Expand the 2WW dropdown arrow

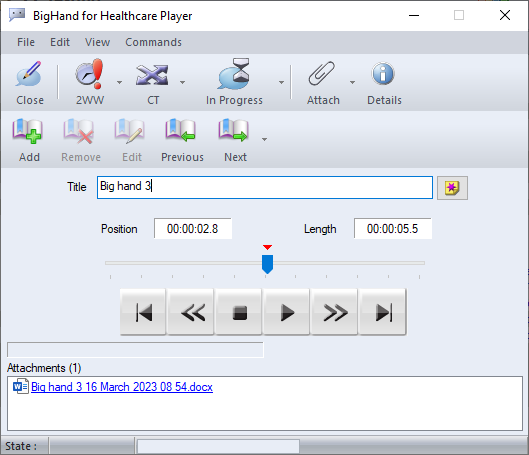click(119, 82)
